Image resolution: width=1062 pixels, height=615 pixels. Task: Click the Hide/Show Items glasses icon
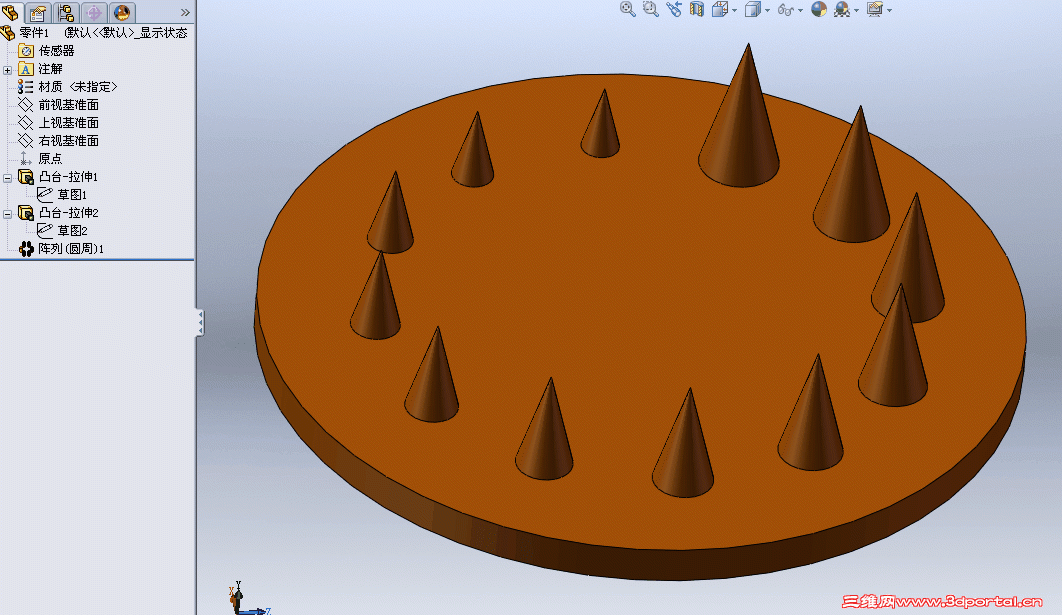coord(785,9)
